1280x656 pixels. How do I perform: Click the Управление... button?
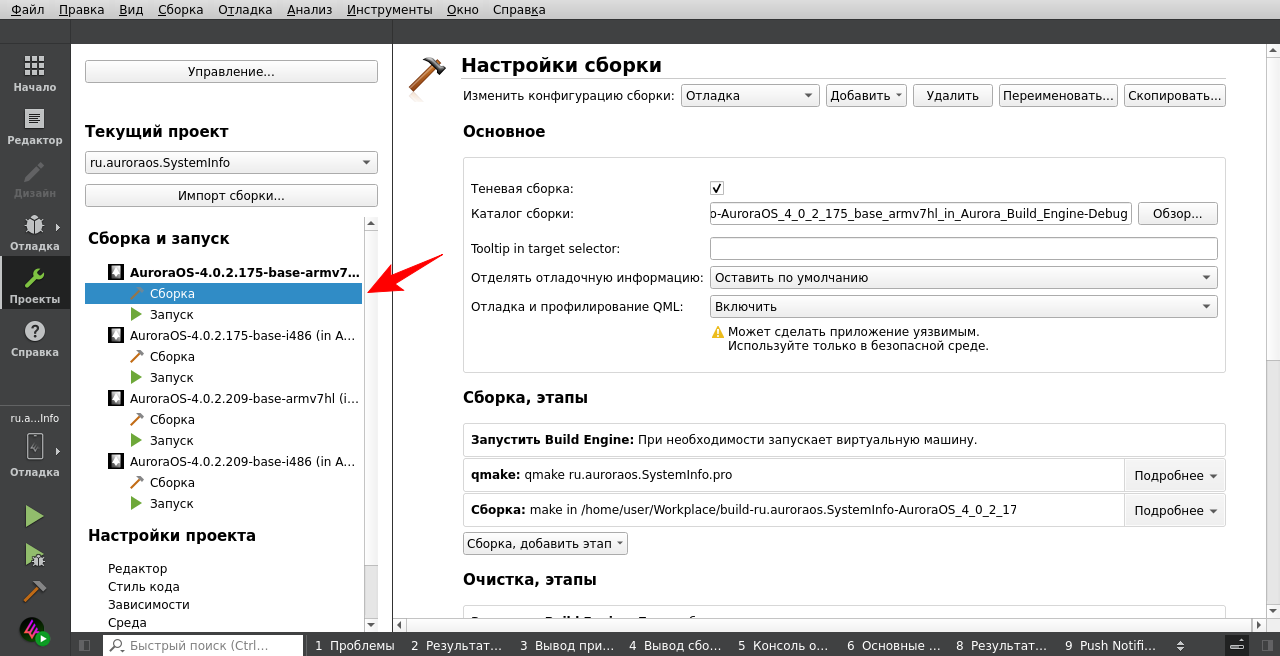(231, 71)
